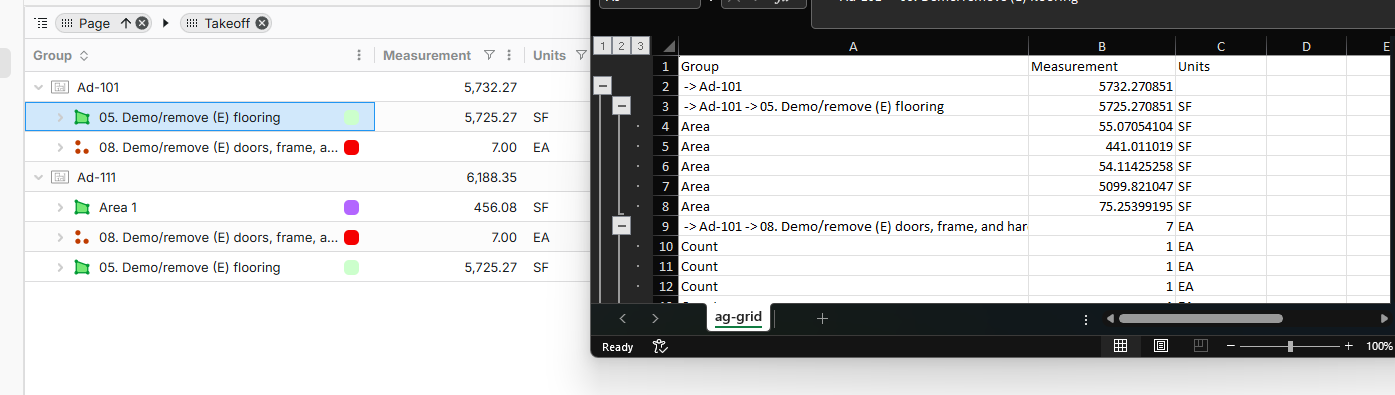Collapse Excel outline group at row 9
Viewport: 1395px width, 395px height.
(621, 226)
